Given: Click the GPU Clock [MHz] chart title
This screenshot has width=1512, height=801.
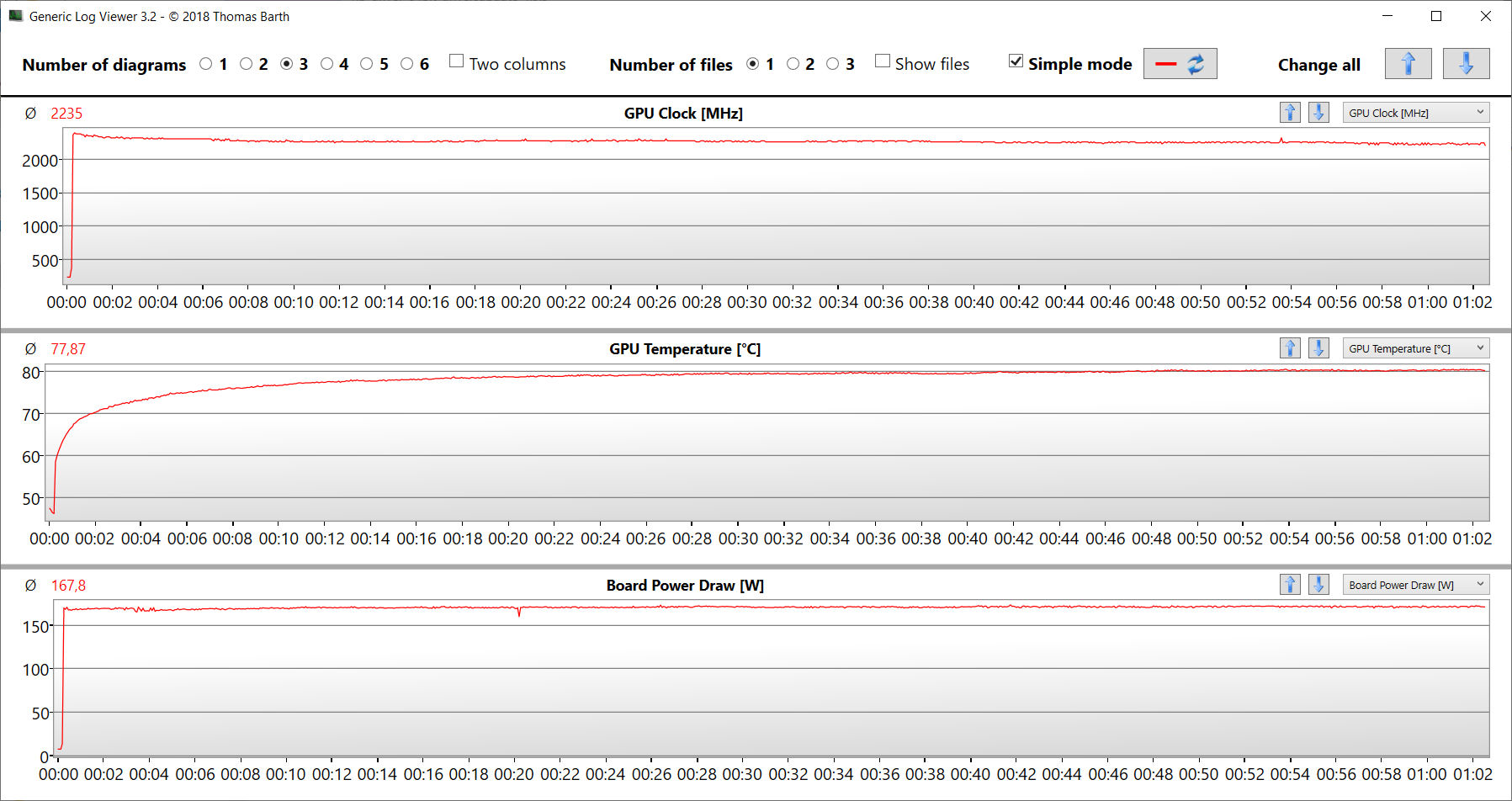Looking at the screenshot, I should 683,114.
